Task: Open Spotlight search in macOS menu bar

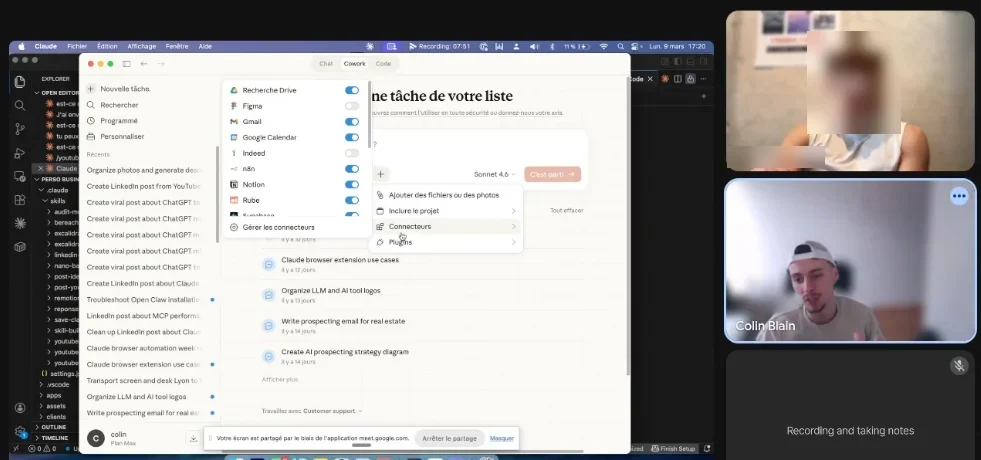Action: coord(620,46)
